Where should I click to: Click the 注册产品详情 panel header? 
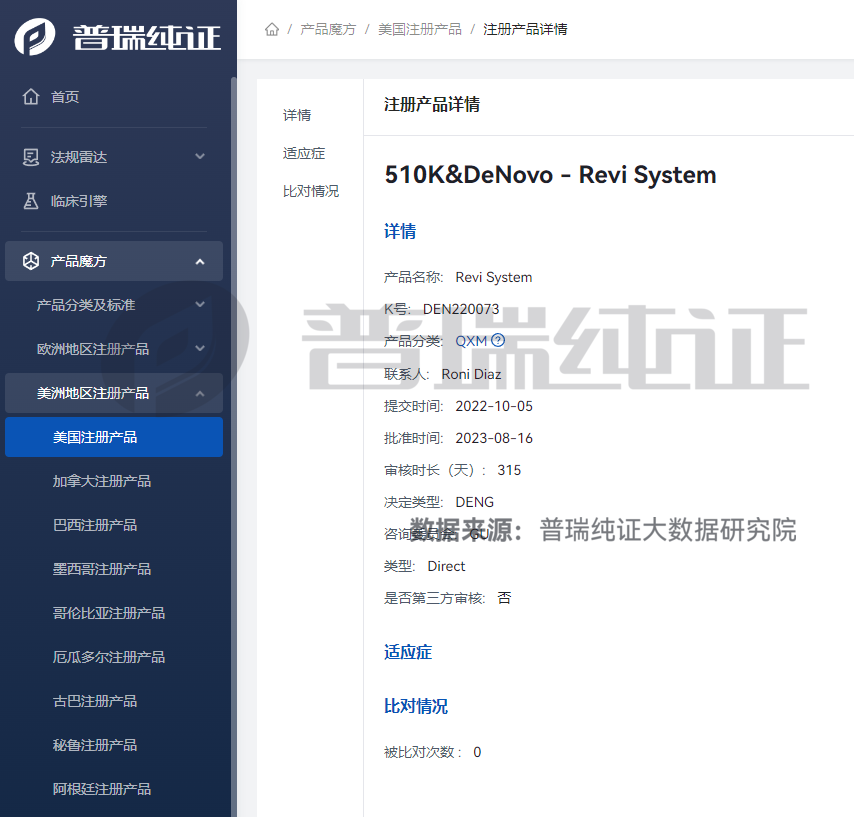[x=432, y=105]
